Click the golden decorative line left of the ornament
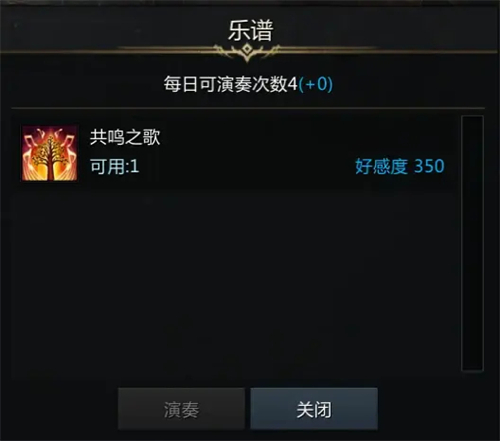500x441 pixels. [x=167, y=49]
